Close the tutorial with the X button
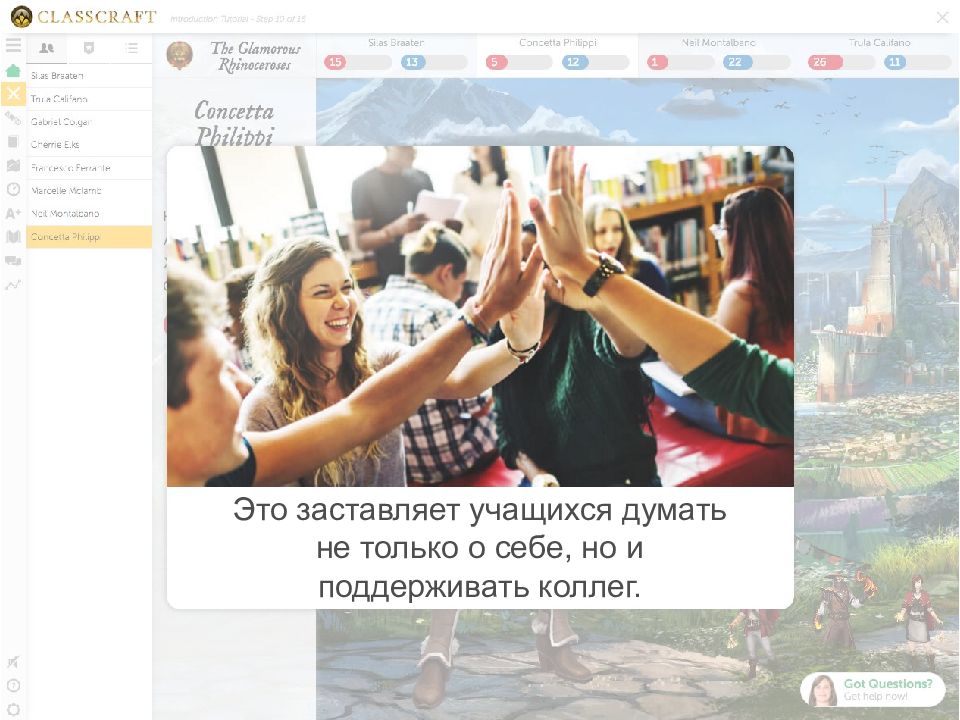The image size is (960, 720). (x=941, y=17)
